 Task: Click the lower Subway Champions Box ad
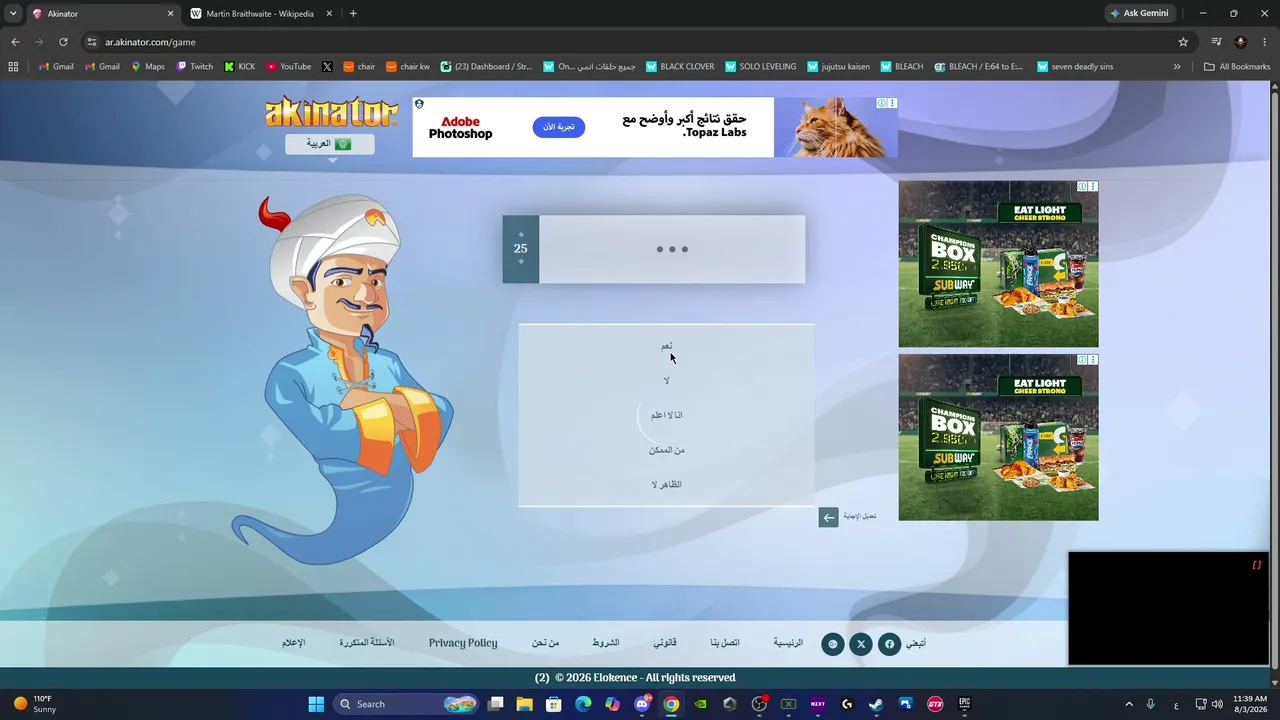coord(998,437)
